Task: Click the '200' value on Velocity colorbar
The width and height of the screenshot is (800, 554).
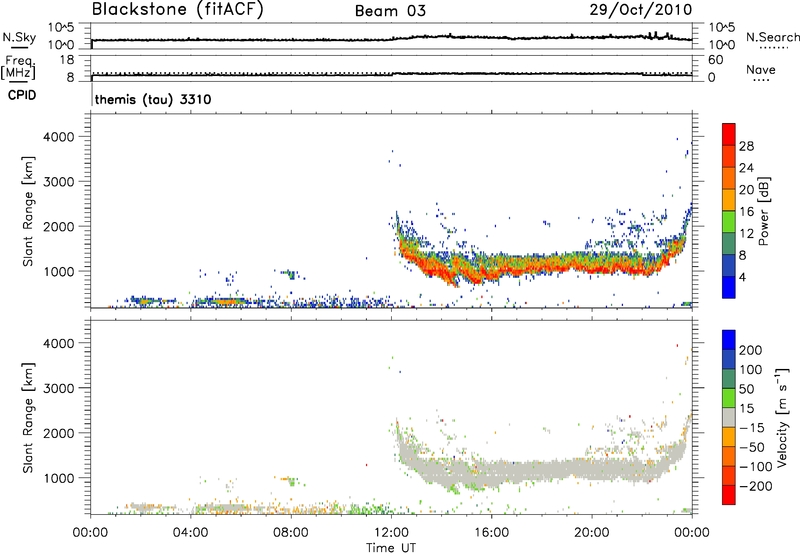Action: click(x=751, y=350)
